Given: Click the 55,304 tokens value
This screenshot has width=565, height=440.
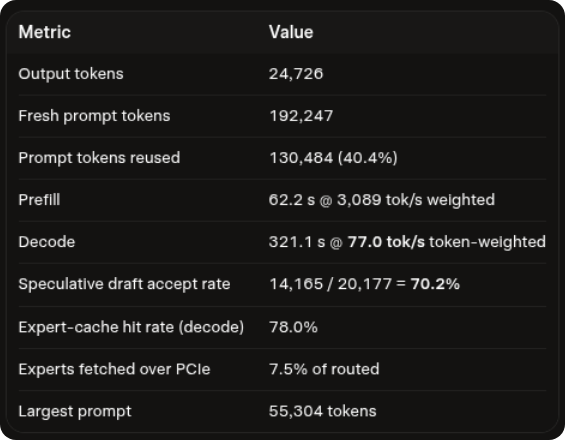Looking at the screenshot, I should (322, 411).
